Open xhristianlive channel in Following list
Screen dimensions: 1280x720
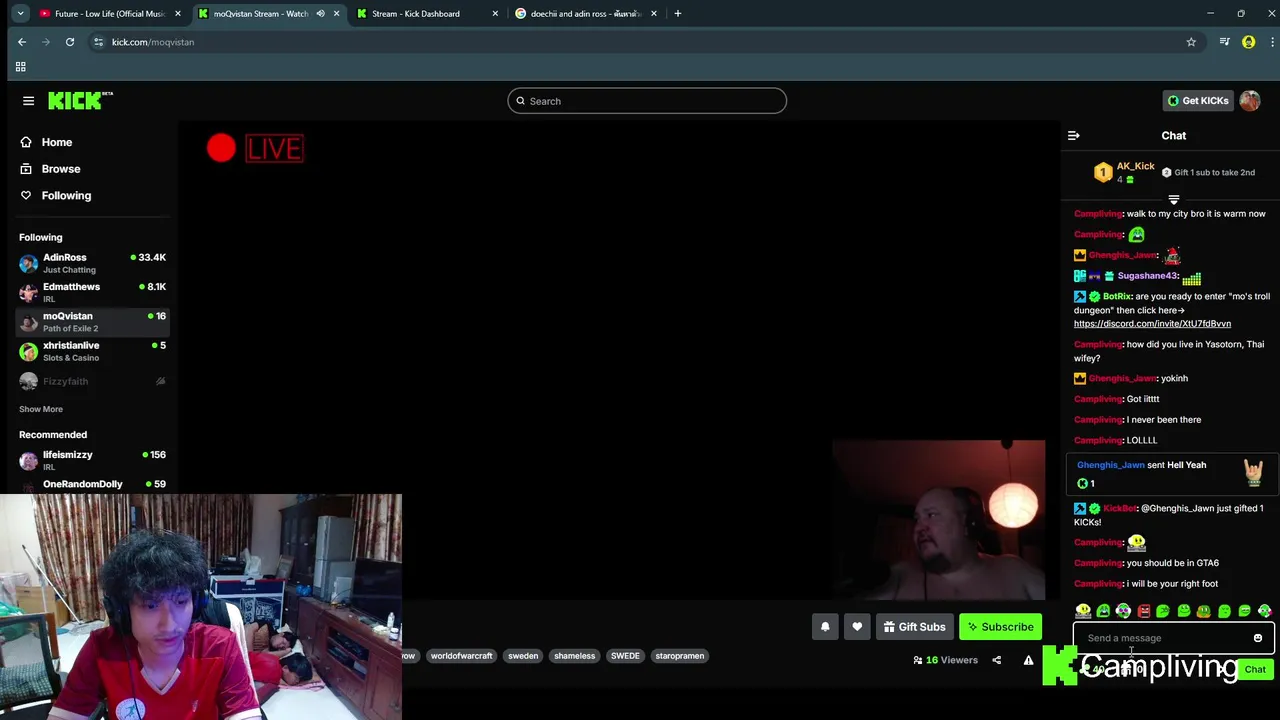click(x=92, y=351)
